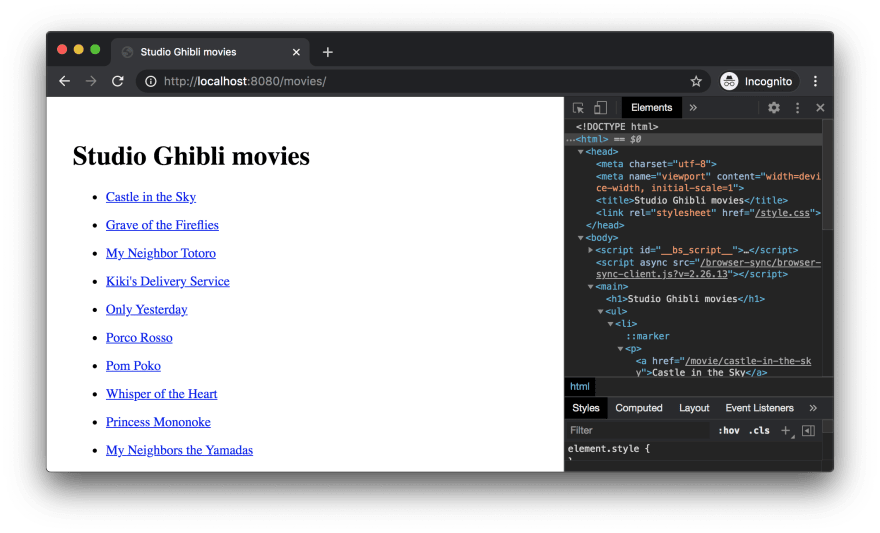
Task: Click the forward navigation arrow
Action: click(91, 81)
